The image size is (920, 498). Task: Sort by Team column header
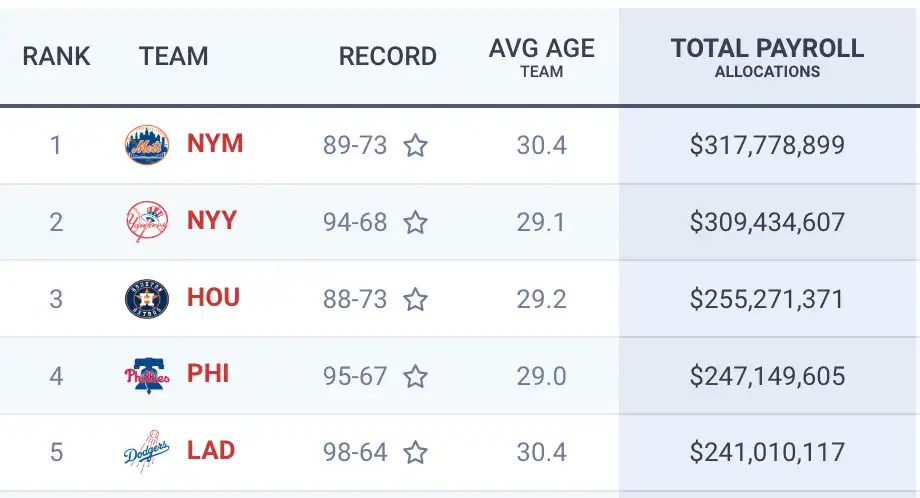point(174,56)
